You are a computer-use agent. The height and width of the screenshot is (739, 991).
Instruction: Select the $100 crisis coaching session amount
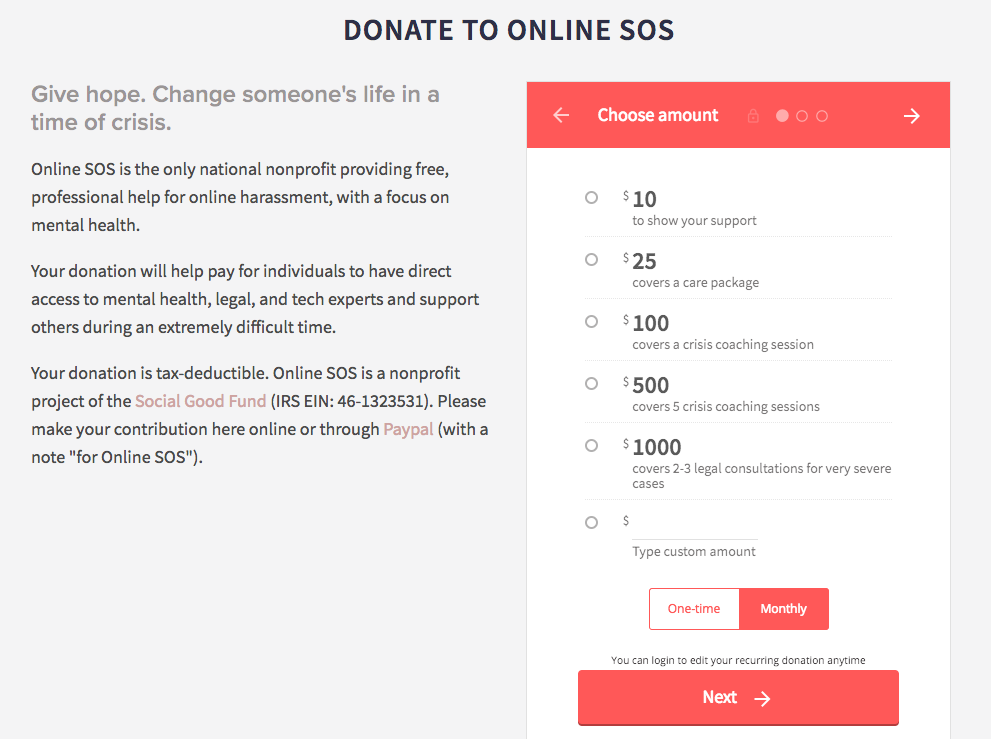pyautogui.click(x=591, y=321)
